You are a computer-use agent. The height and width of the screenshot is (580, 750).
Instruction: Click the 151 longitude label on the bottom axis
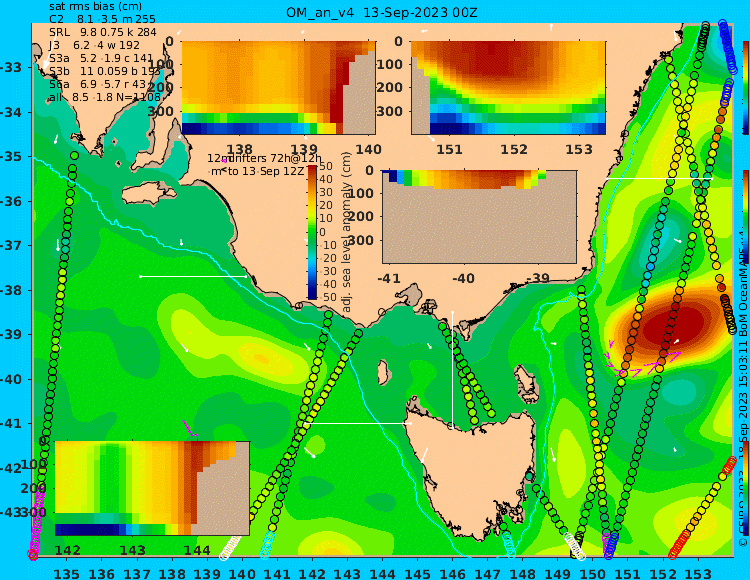pos(628,574)
